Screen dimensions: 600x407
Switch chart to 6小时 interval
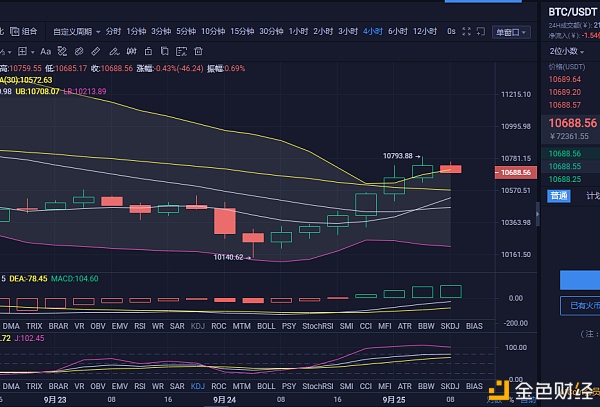pos(398,31)
